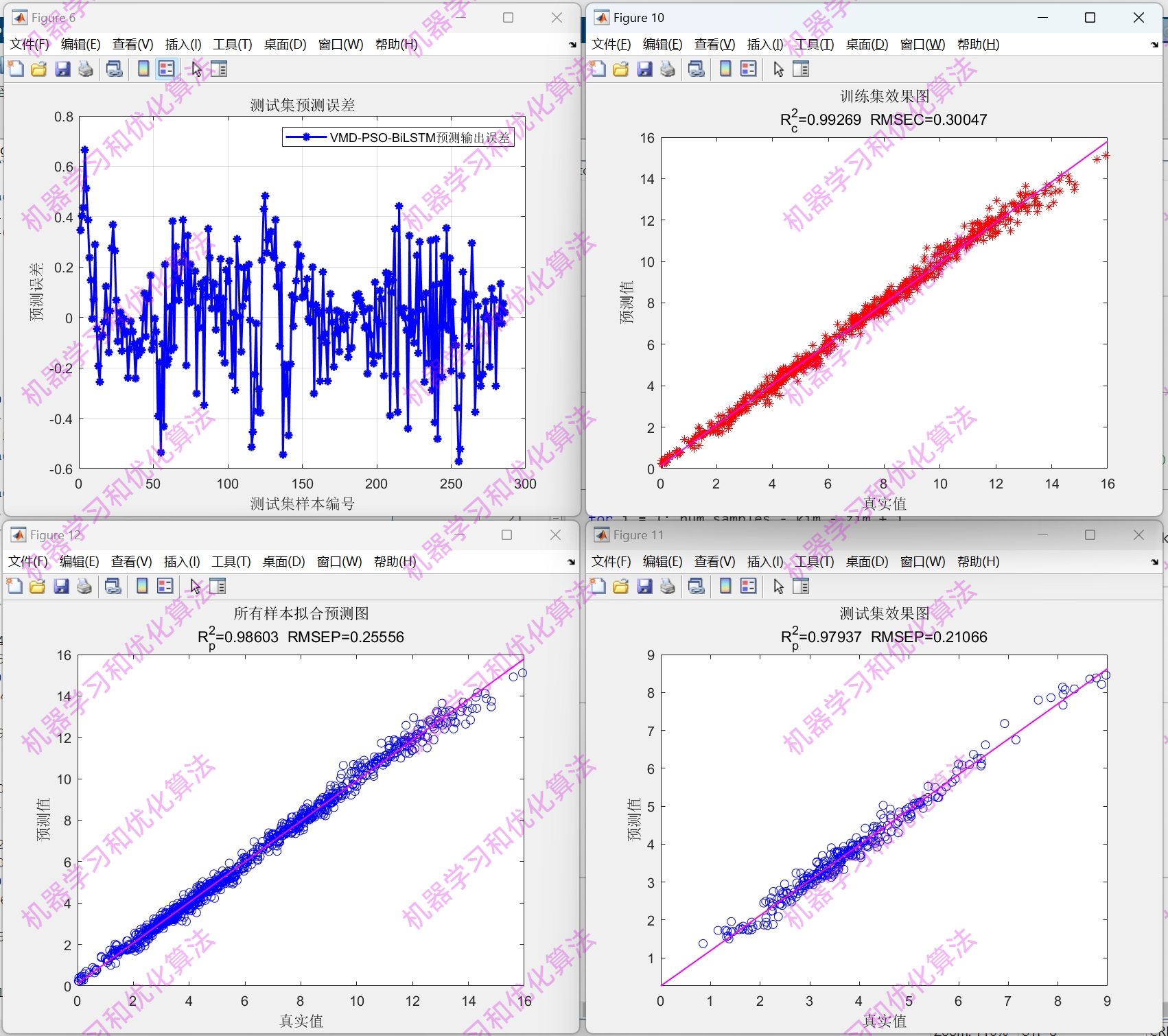The width and height of the screenshot is (1168, 1036).
Task: Maximize the Figure 12 window
Action: [507, 535]
